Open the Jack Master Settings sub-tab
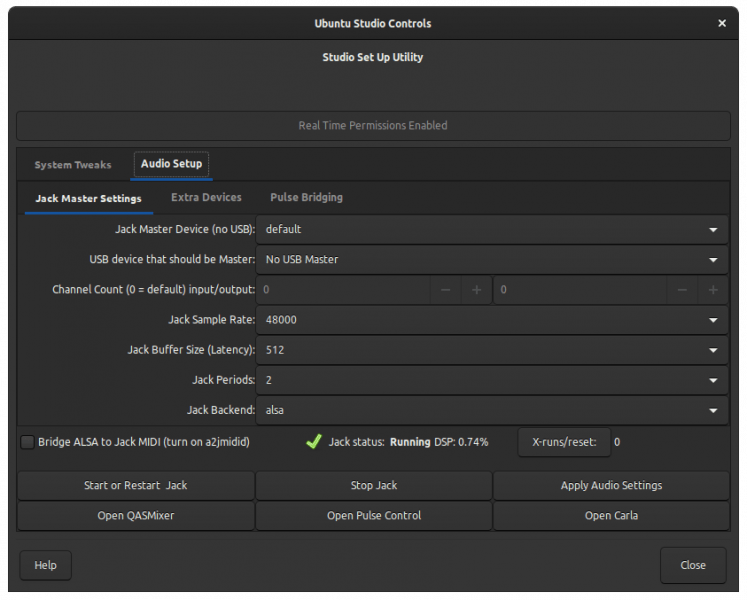 point(89,198)
